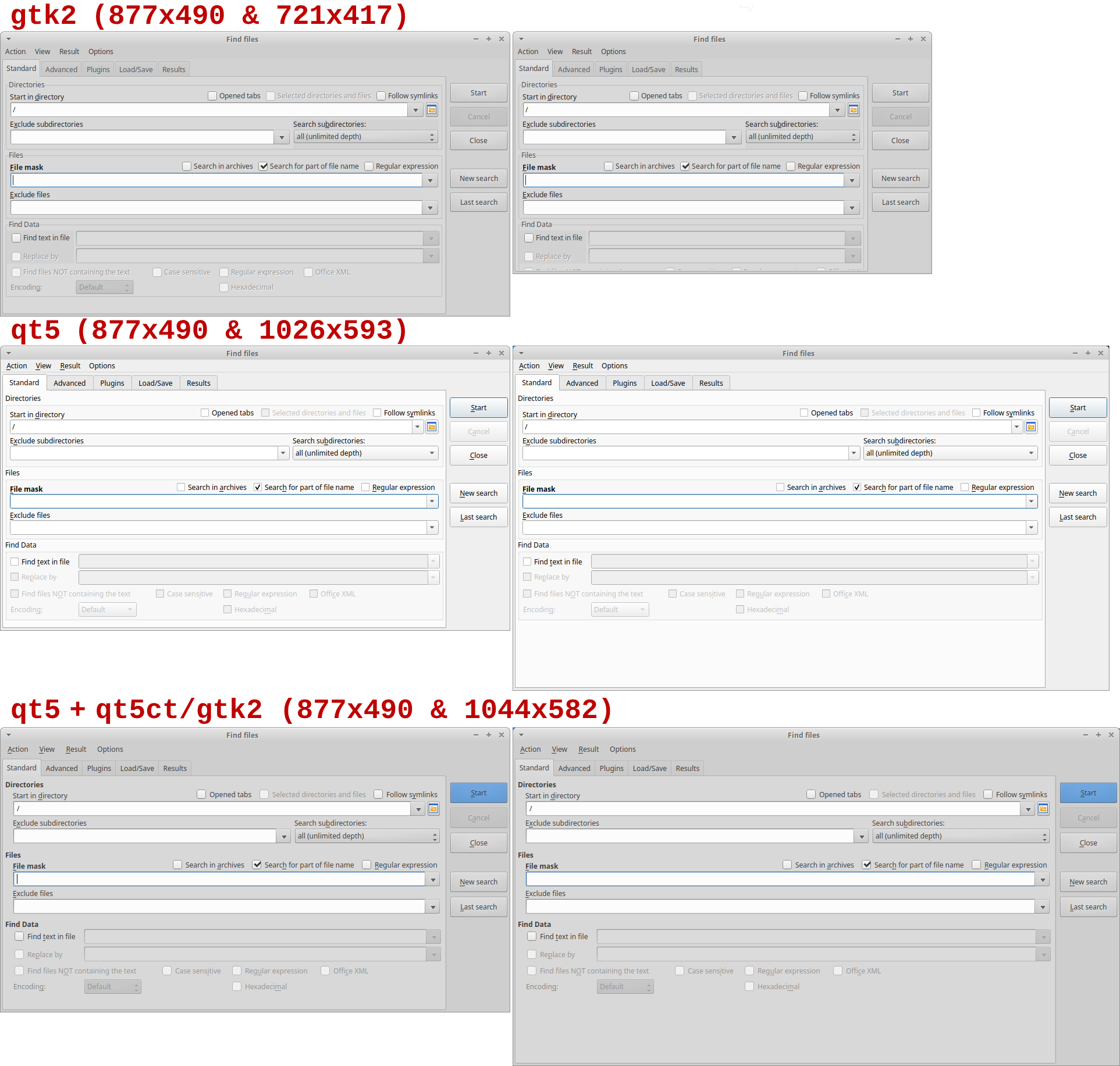Screen dimensions: 1120x1066
Task: Click the "Last search" button
Action: click(478, 202)
